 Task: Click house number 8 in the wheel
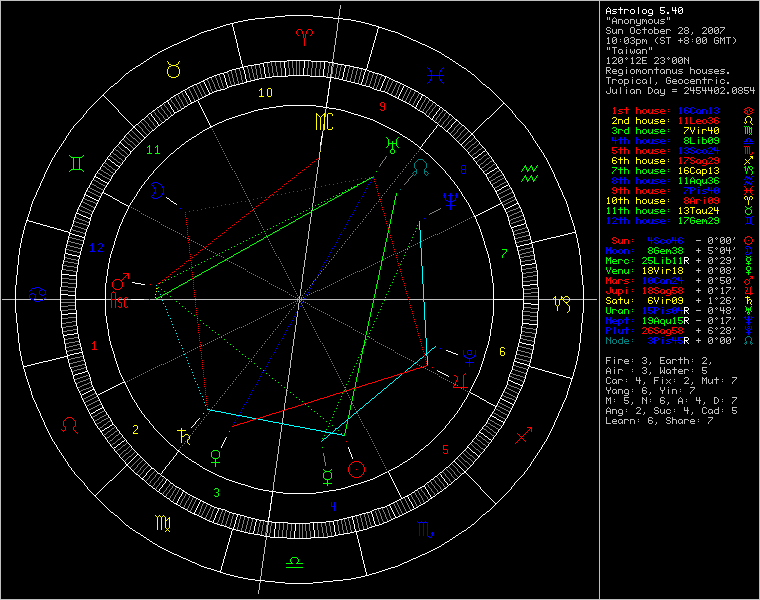[x=463, y=170]
